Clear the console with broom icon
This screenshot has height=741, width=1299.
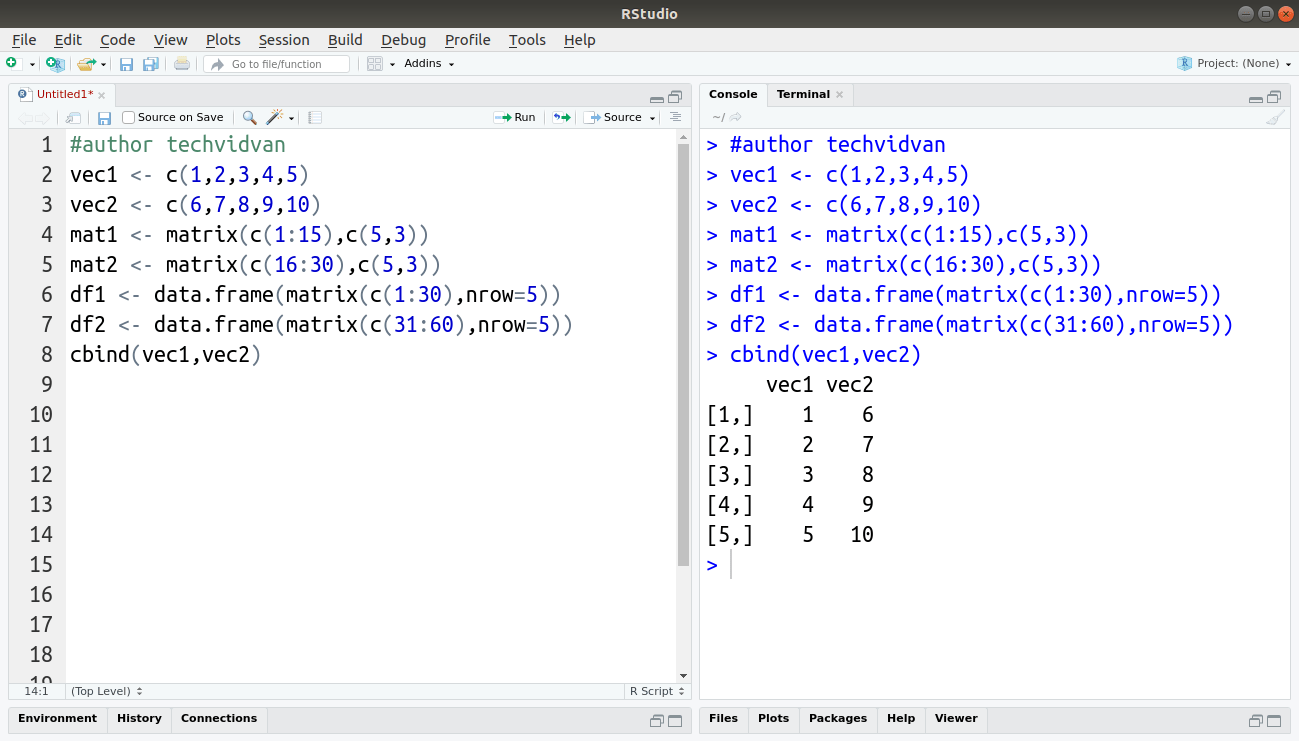click(1275, 118)
